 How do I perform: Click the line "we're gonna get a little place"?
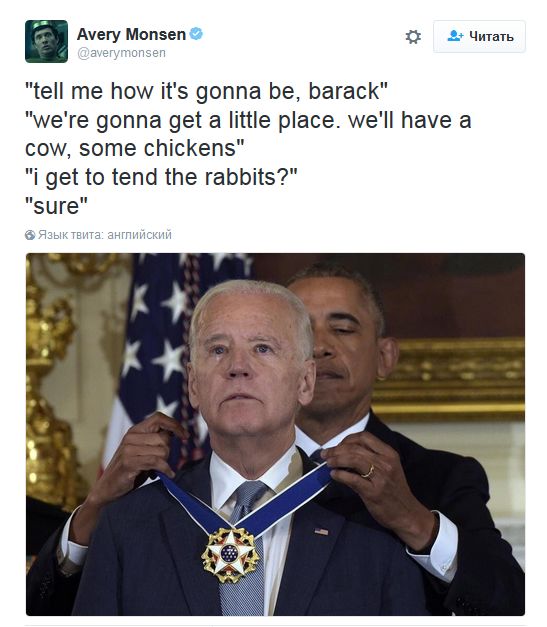(248, 120)
